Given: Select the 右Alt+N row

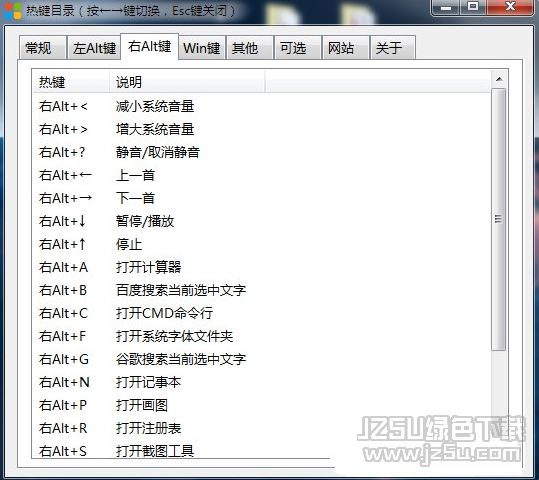Looking at the screenshot, I should pyautogui.click(x=261, y=382).
